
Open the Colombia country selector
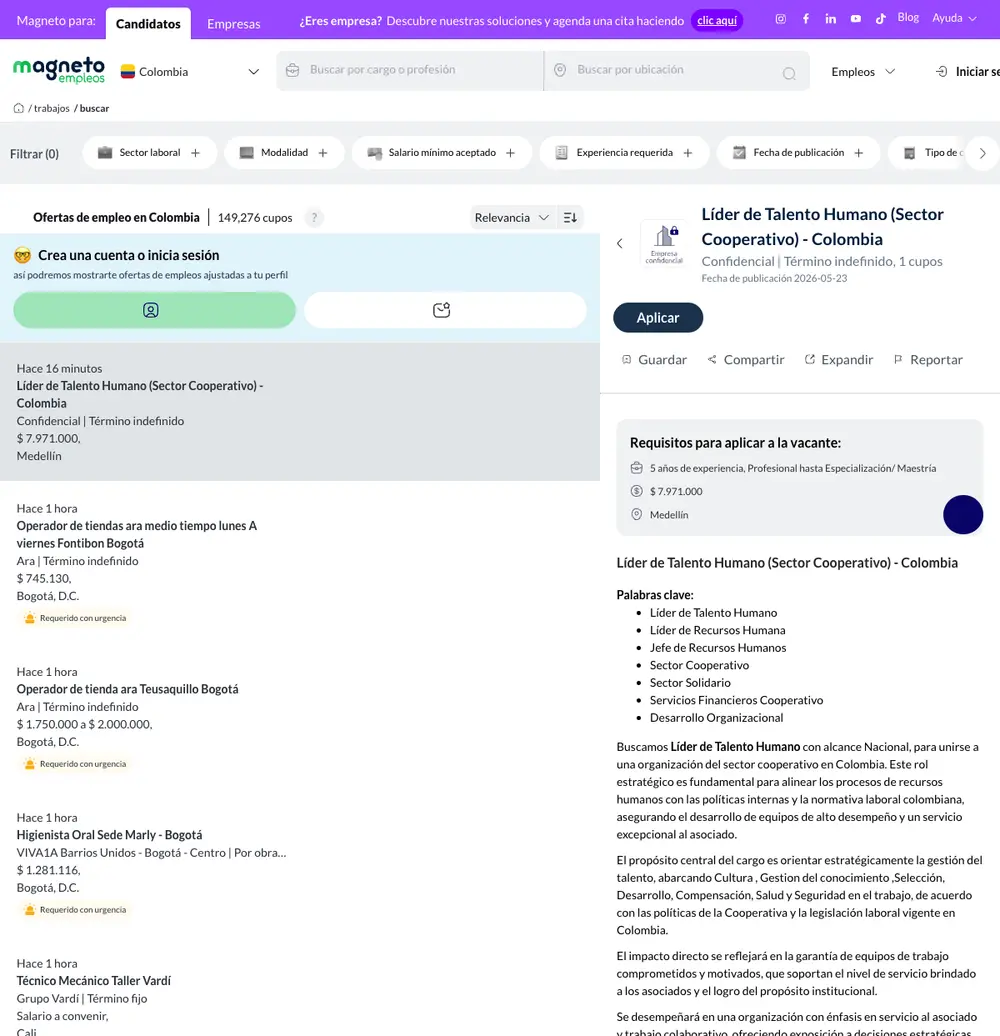(190, 71)
